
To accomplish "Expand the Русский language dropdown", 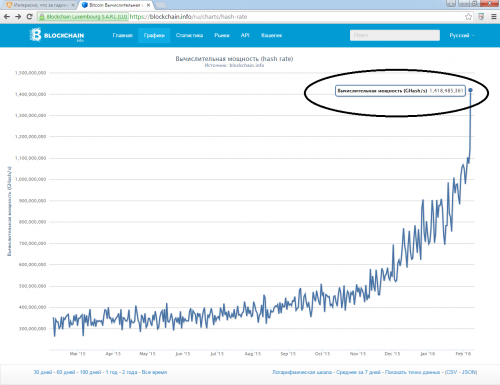I will (x=462, y=35).
